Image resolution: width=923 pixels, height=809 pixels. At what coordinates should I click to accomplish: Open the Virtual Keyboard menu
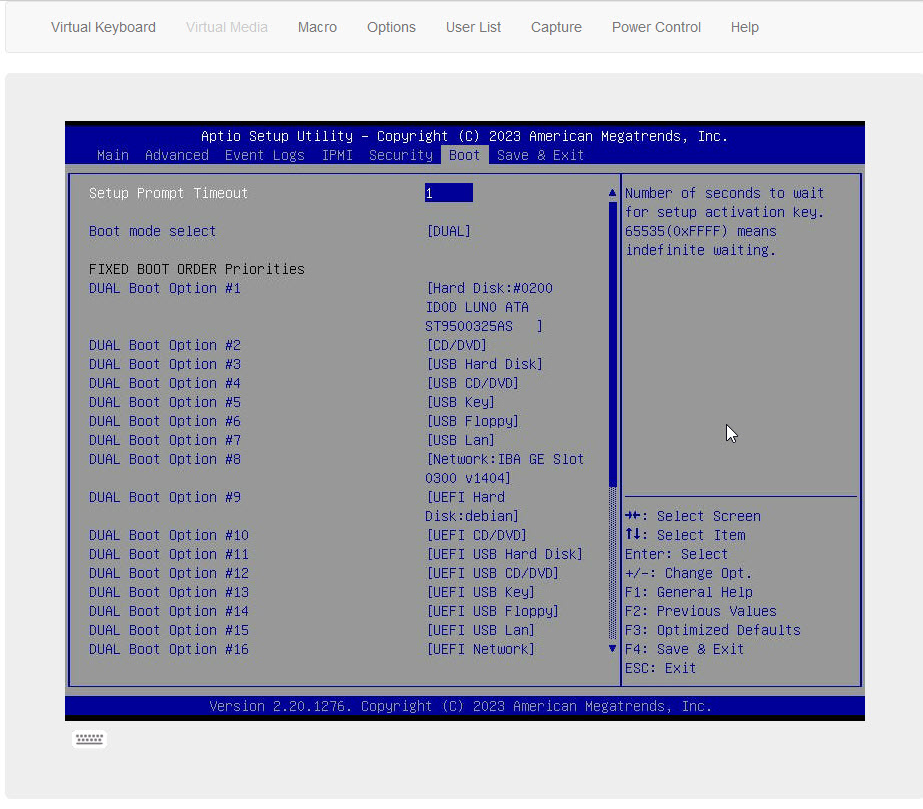click(x=103, y=27)
